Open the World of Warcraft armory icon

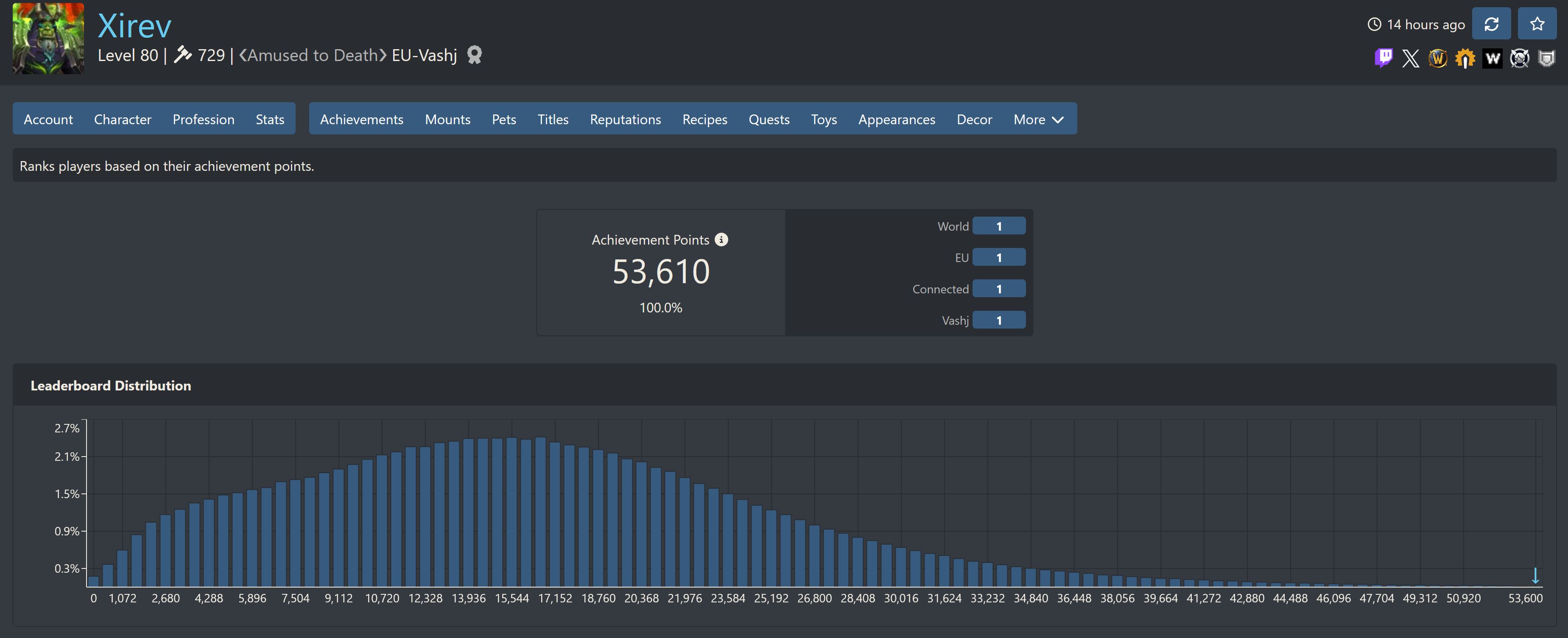click(x=1437, y=59)
